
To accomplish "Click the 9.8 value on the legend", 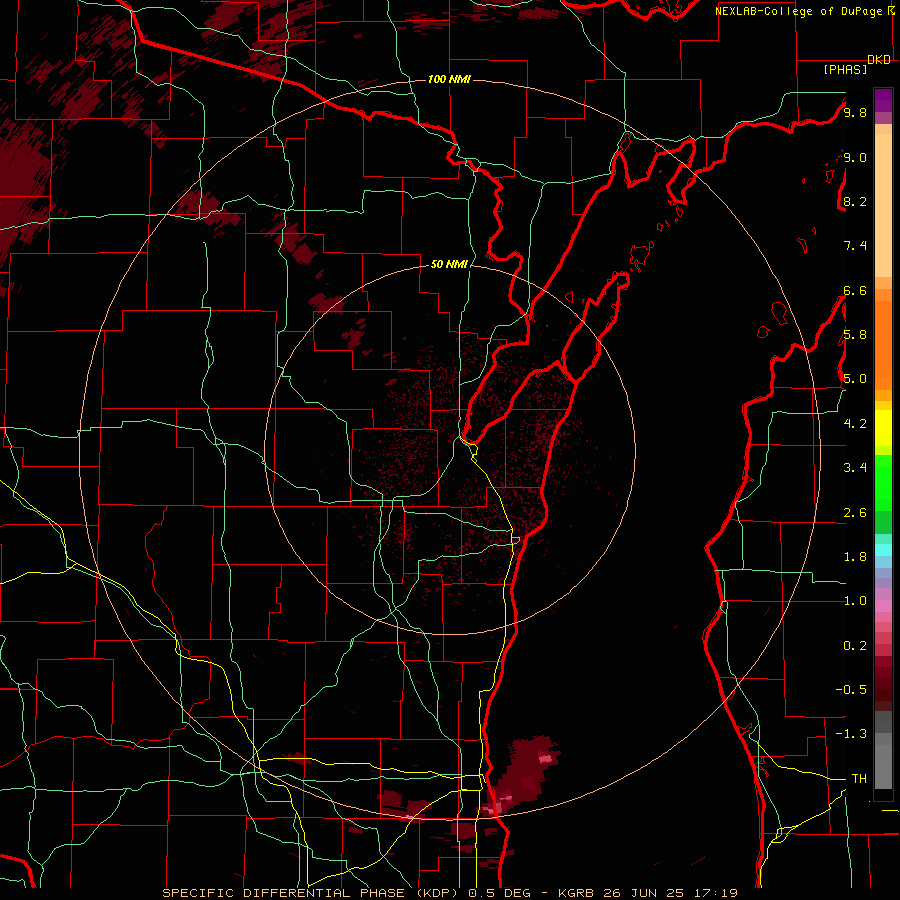I will tap(855, 112).
